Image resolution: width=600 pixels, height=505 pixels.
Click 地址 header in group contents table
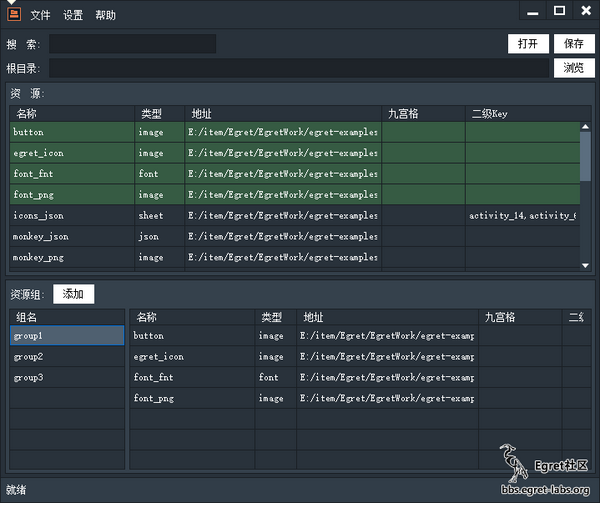coord(387,317)
